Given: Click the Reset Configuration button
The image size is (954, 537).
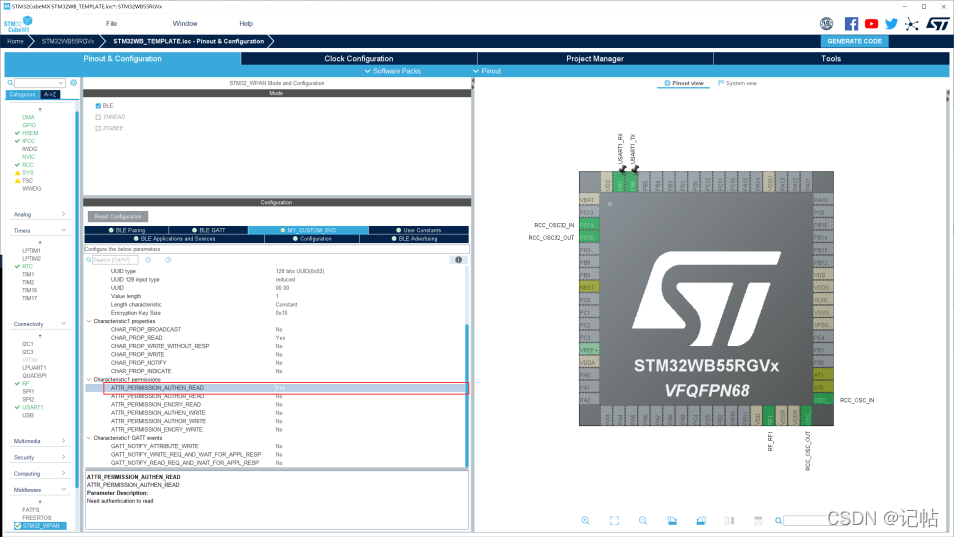Looking at the screenshot, I should pyautogui.click(x=118, y=217).
